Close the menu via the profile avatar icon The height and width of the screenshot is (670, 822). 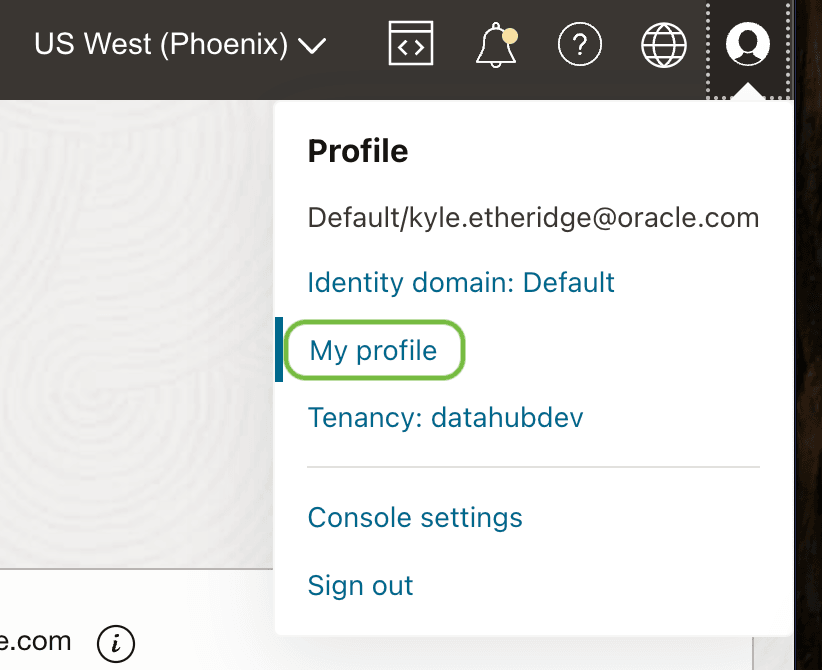(x=747, y=44)
